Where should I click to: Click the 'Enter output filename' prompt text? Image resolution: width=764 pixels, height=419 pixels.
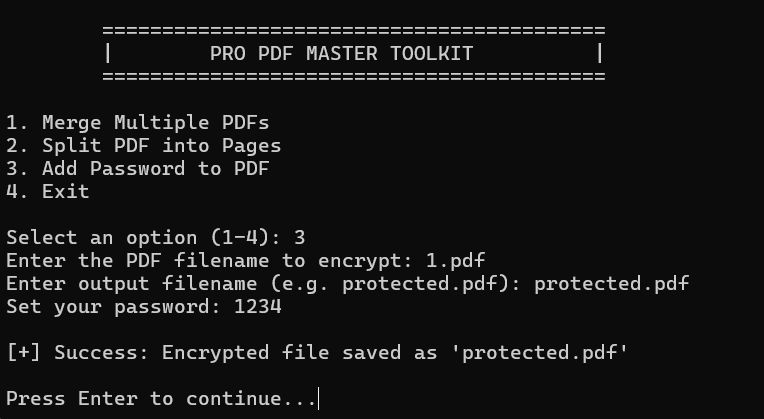(x=264, y=284)
